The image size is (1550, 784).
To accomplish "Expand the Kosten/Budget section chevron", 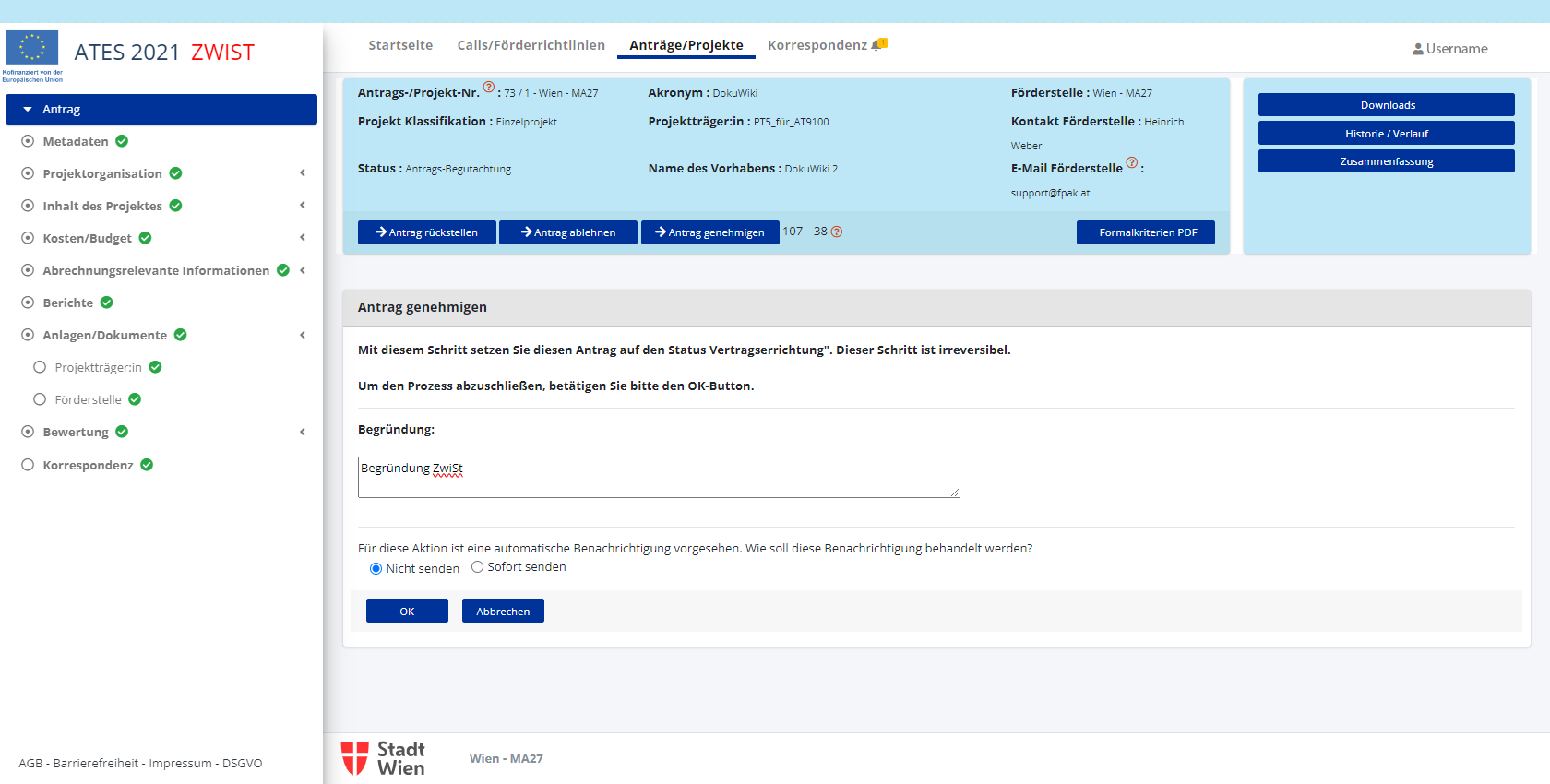I will coord(303,238).
